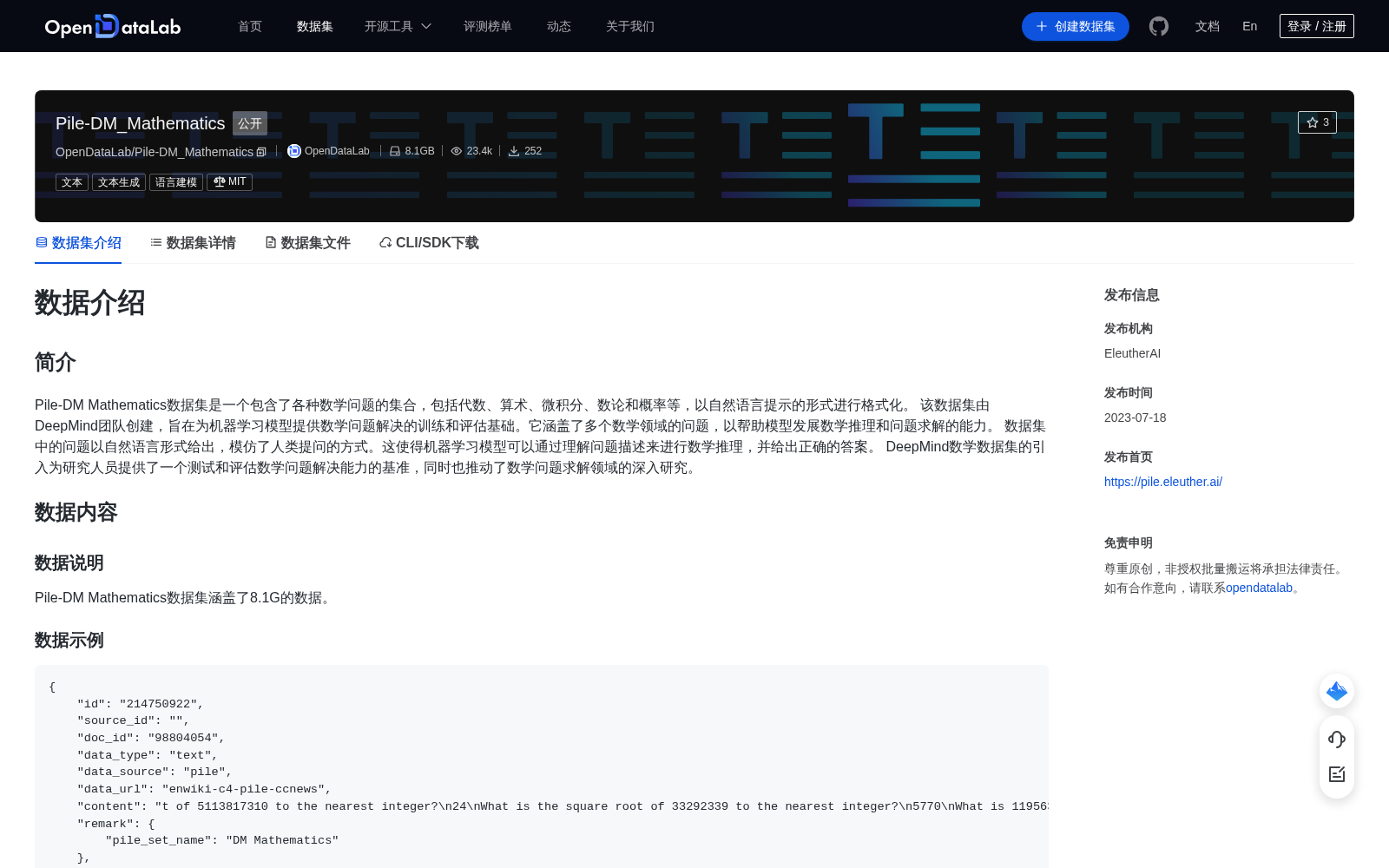
Task: Click the 免责申明 heading
Action: coord(1129,543)
